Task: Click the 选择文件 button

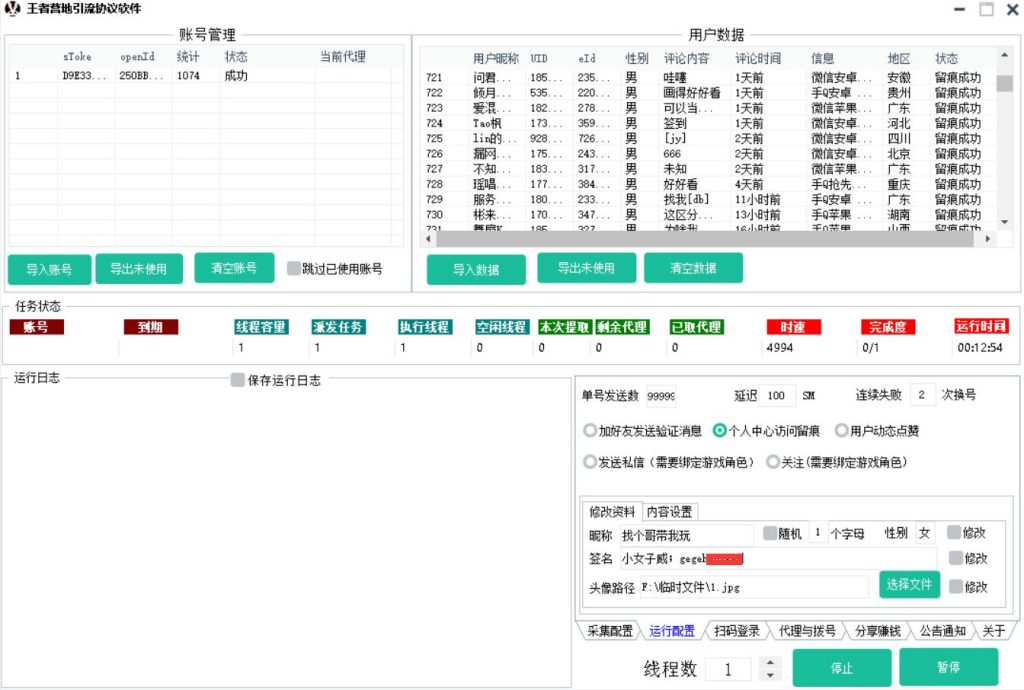Action: click(x=909, y=584)
